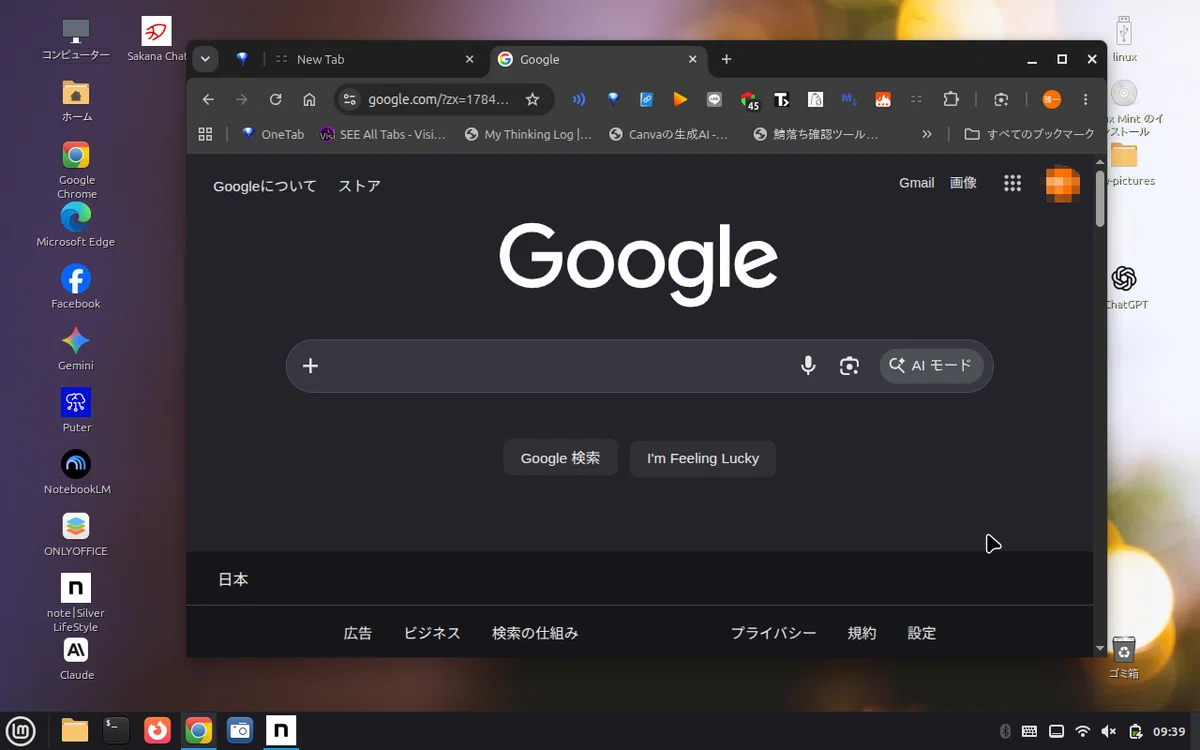The height and width of the screenshot is (750, 1200).
Task: Open ビジネス footer link
Action: pos(432,633)
